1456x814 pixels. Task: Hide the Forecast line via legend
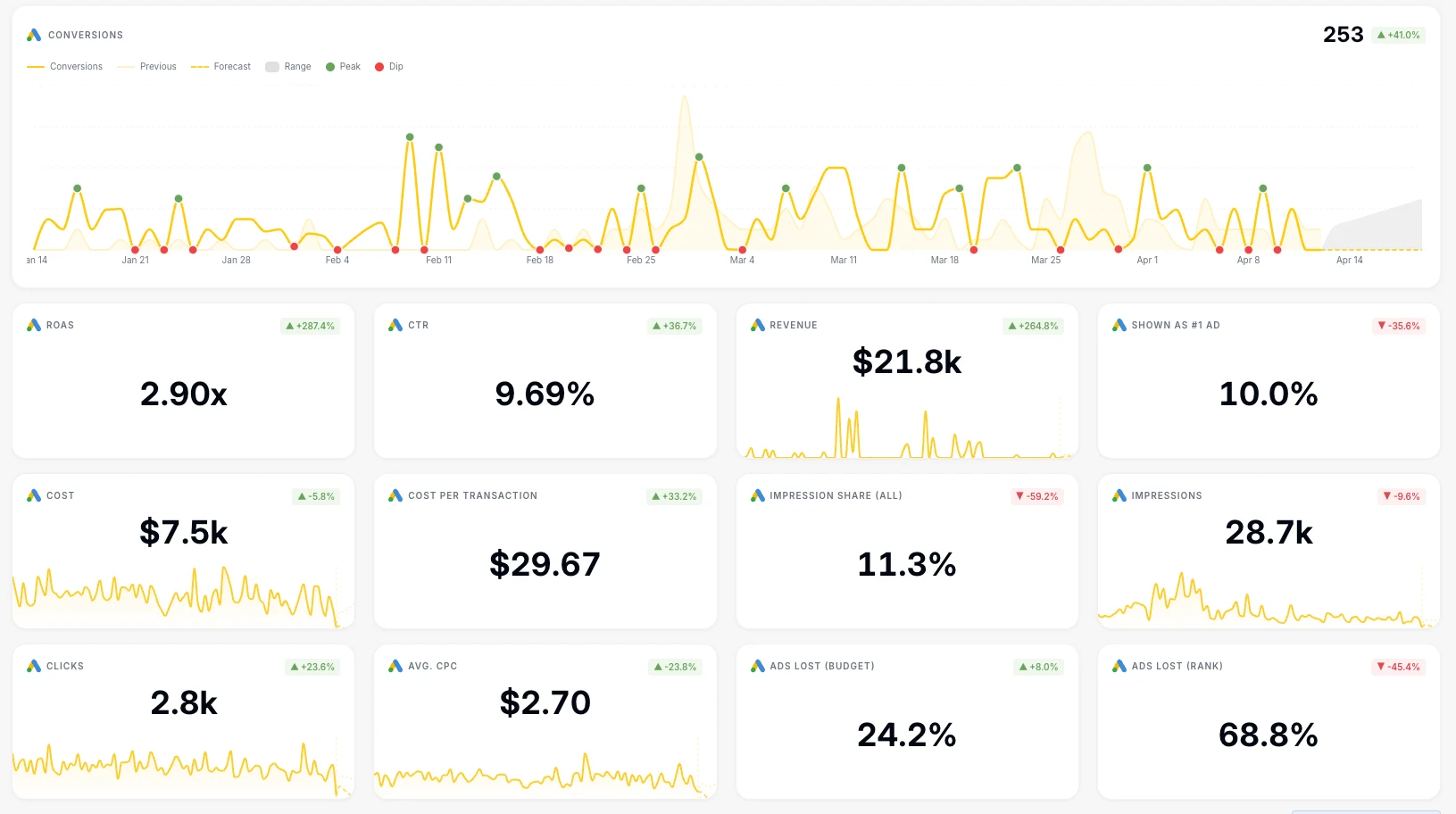(221, 67)
